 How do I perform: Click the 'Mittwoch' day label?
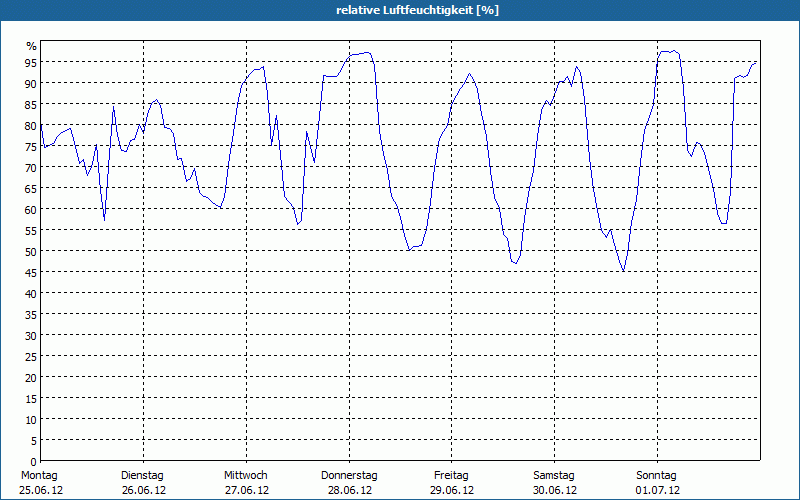pos(246,476)
